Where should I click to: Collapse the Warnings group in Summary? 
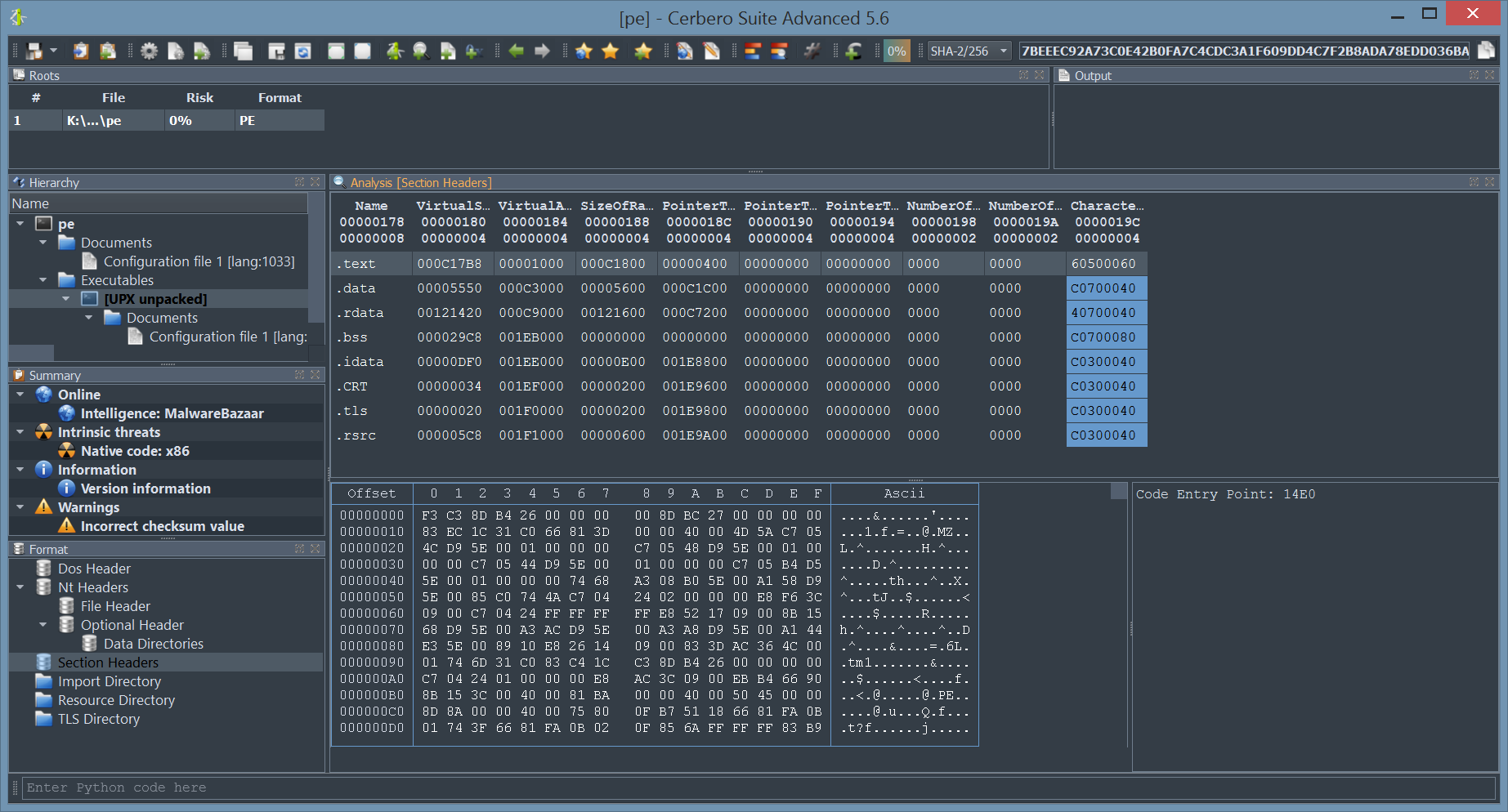click(20, 507)
